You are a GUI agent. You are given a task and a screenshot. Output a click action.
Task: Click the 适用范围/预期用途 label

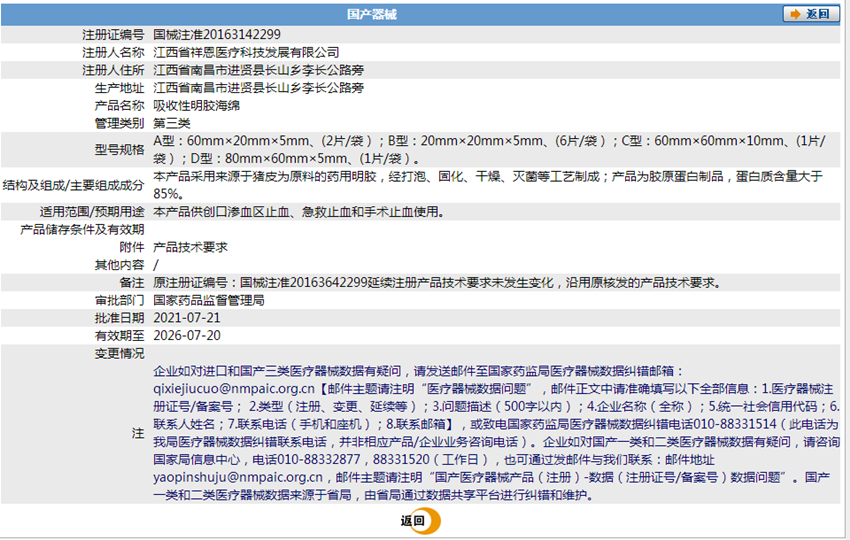[92, 212]
